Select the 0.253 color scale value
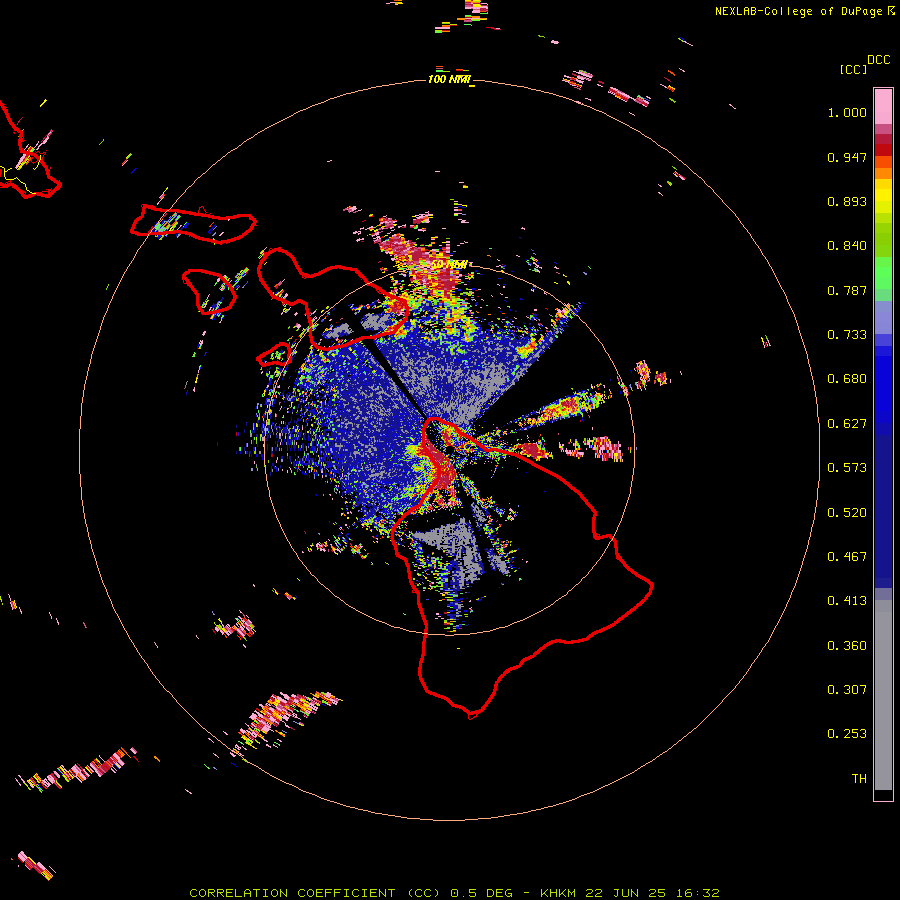The image size is (900, 900). 847,734
